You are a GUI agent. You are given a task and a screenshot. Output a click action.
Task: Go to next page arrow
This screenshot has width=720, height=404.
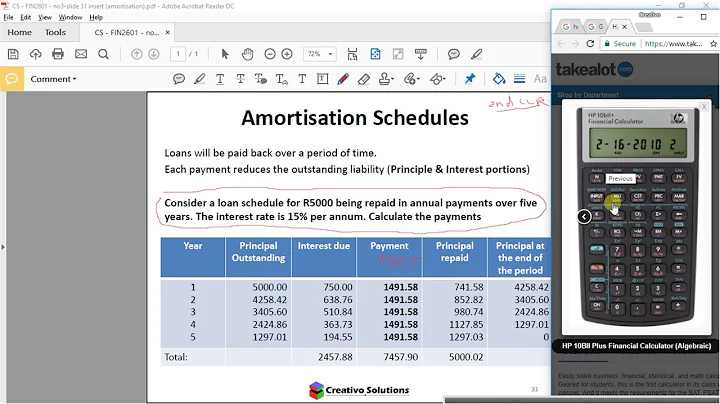pos(154,54)
